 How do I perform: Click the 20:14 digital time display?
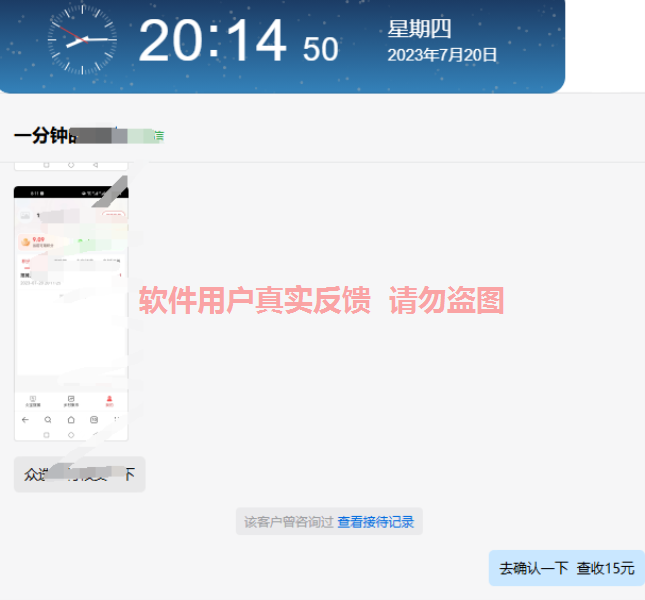point(212,41)
